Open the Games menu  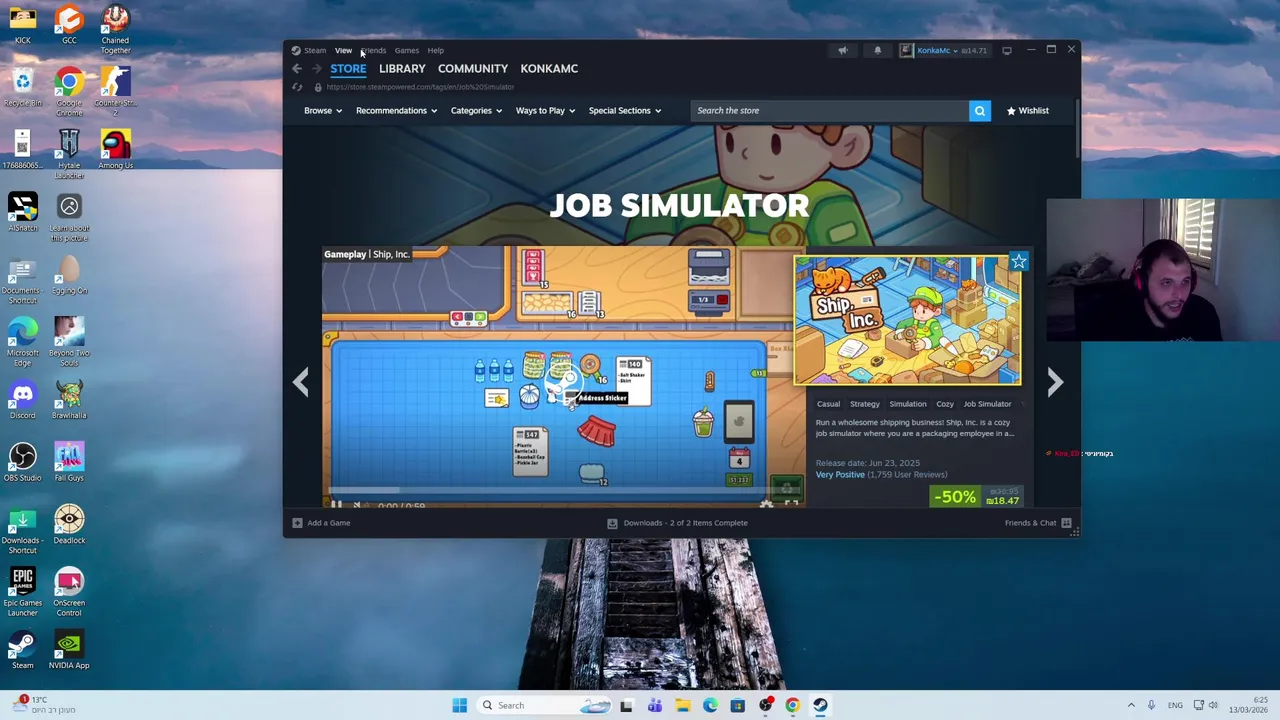[x=406, y=50]
